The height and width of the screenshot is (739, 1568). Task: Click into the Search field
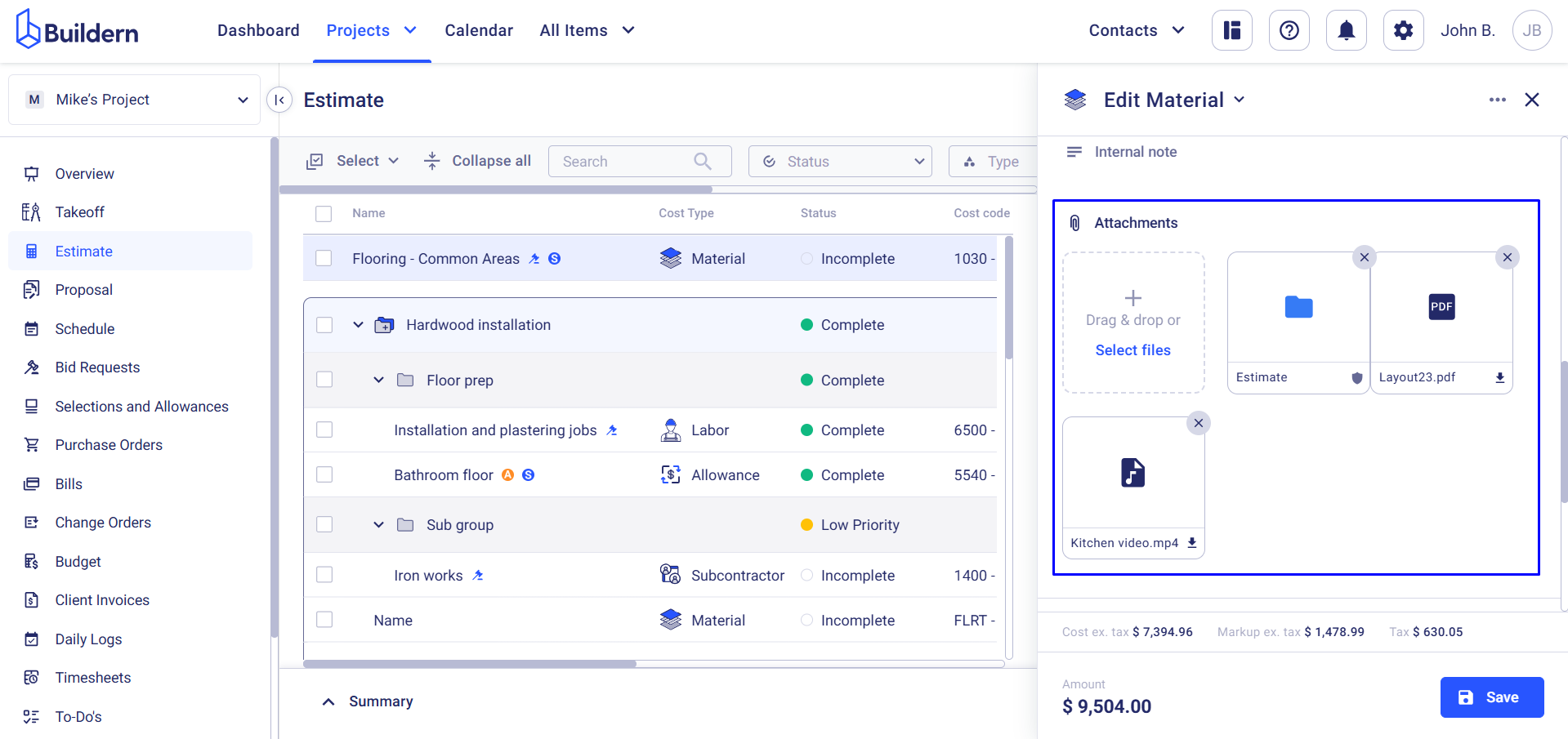tap(640, 162)
